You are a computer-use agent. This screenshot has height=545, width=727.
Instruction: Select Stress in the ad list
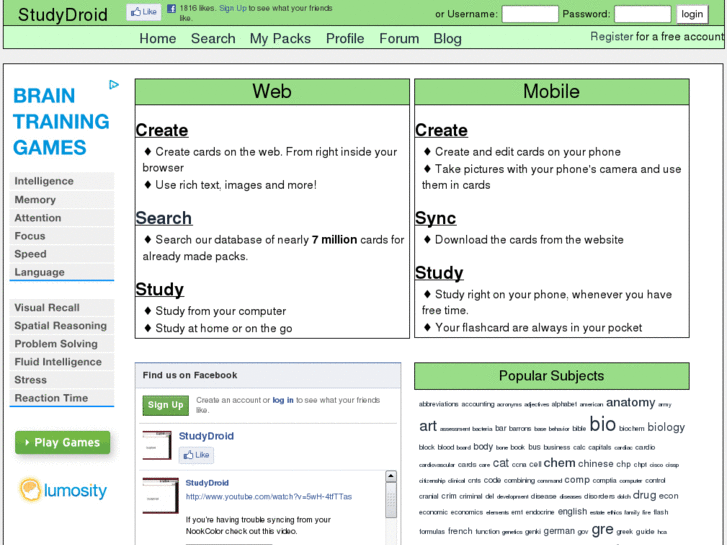coord(62,380)
